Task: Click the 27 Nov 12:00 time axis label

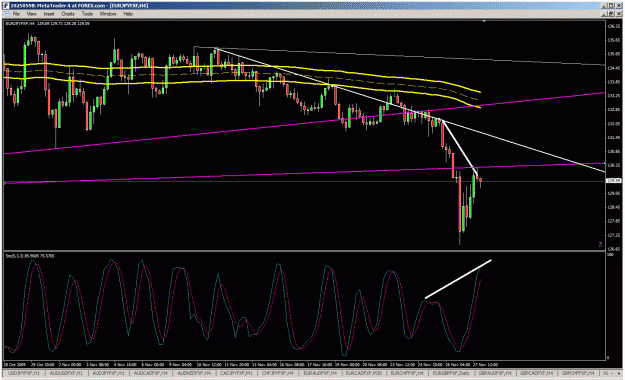Action: 485,364
